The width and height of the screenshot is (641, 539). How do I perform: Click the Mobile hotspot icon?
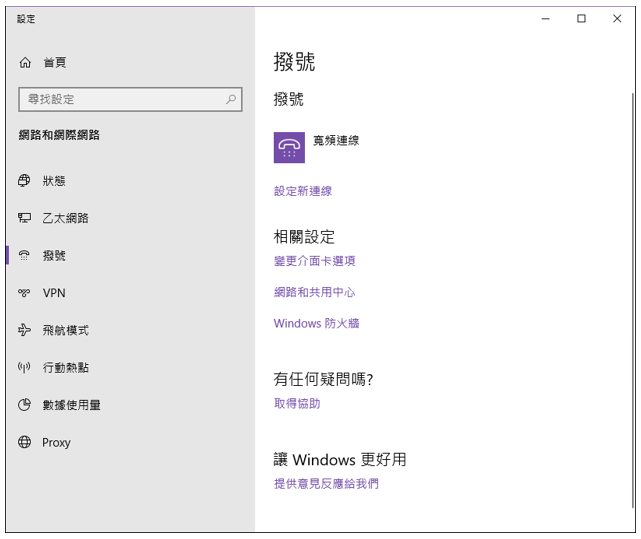coord(25,368)
